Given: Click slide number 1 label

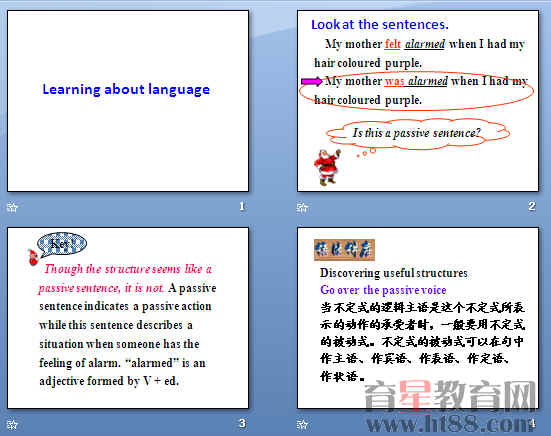Looking at the screenshot, I should coord(242,206).
